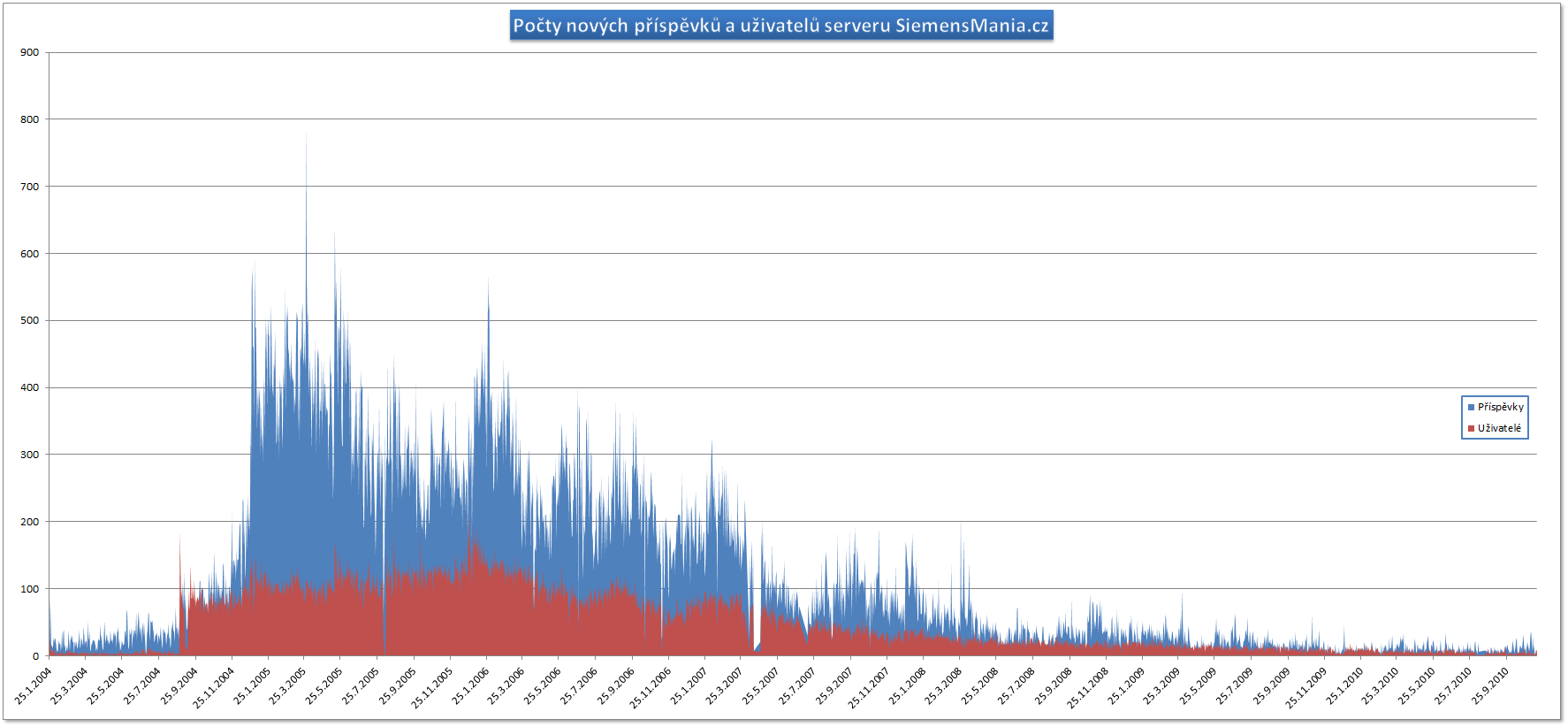
Task: Select the 25.7.2006 date axis label
Action: pyautogui.click(x=578, y=686)
